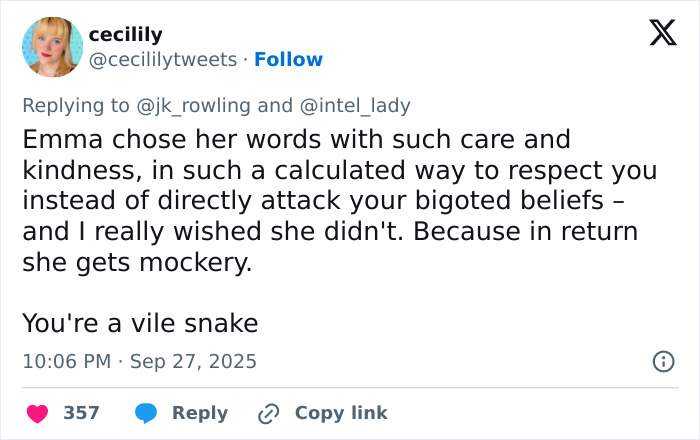
Task: Open cecilily's profile avatar picture
Action: tap(52, 47)
